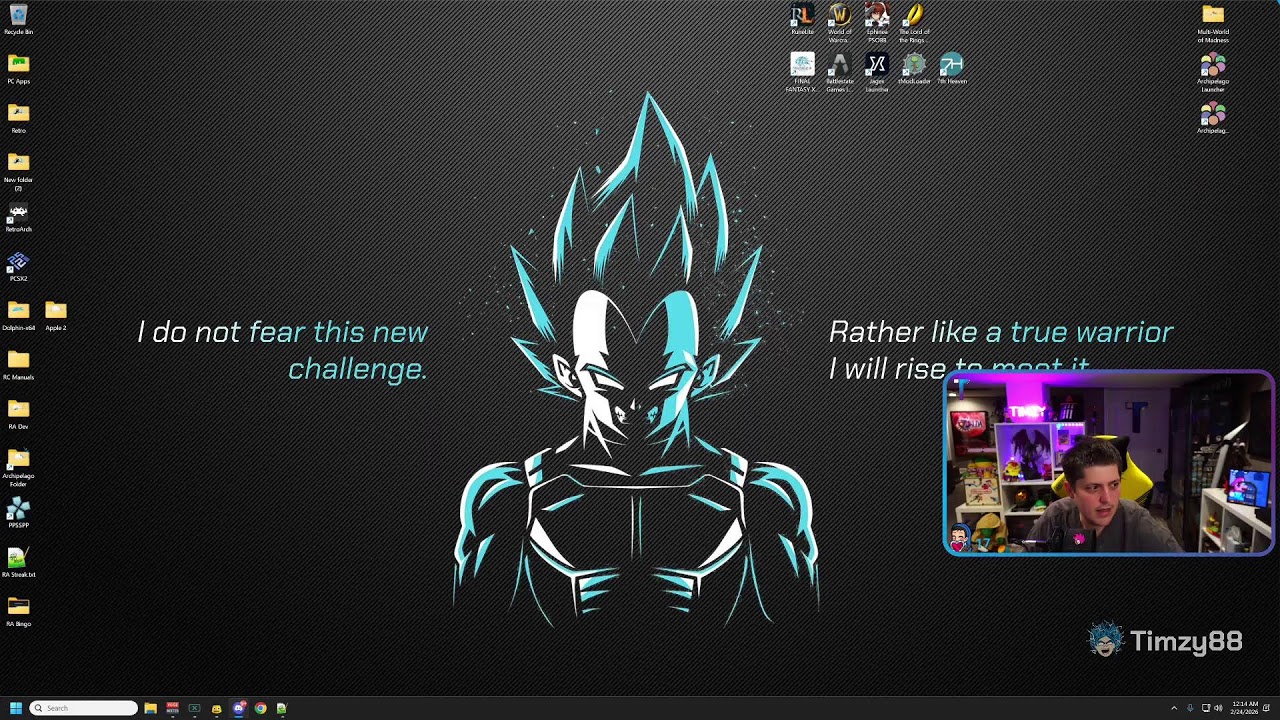Select the Multi-World of Madness folder
Screen dimensions: 1280x720
1213,23
